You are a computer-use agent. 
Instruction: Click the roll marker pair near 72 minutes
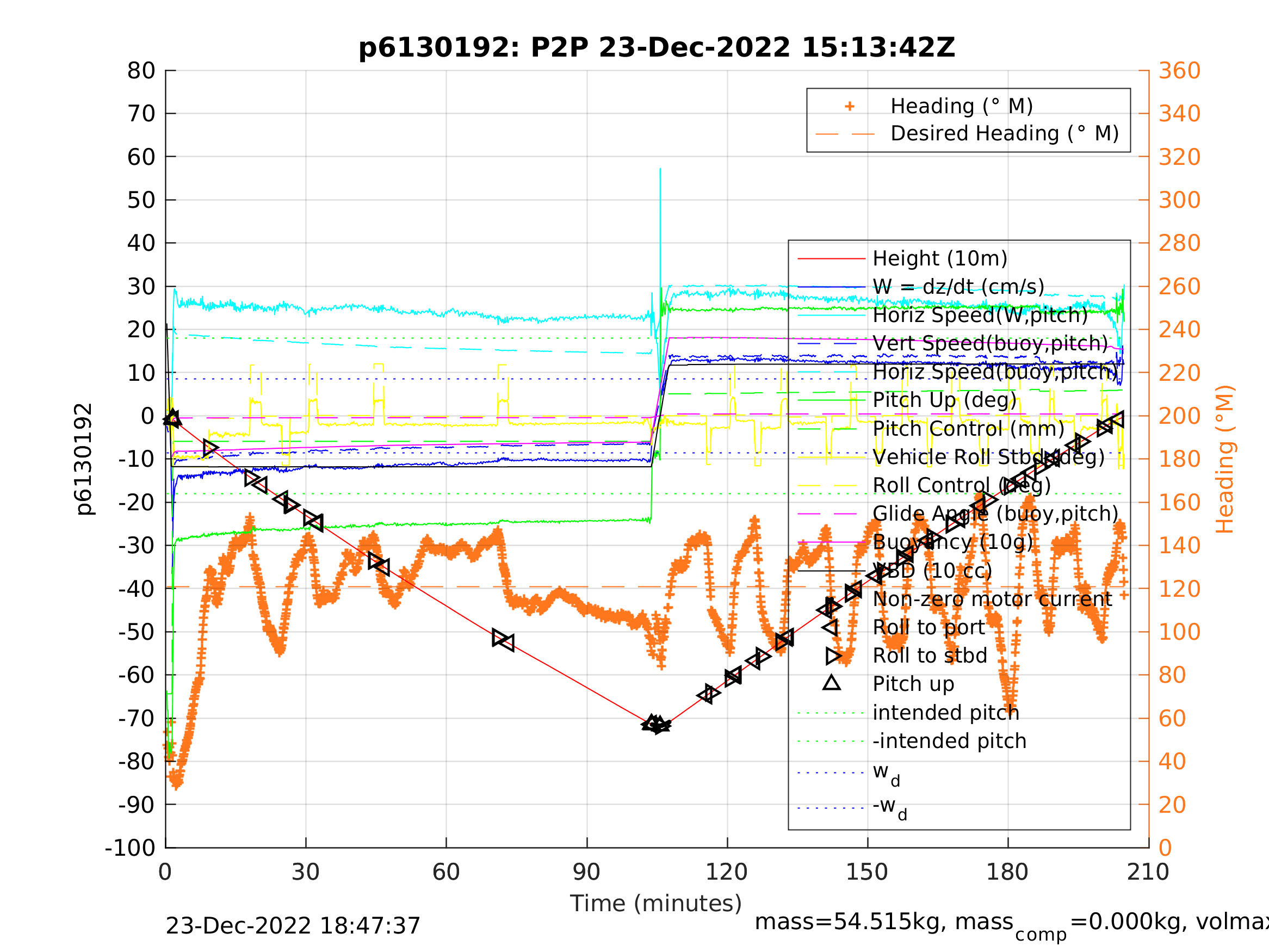pos(503,640)
